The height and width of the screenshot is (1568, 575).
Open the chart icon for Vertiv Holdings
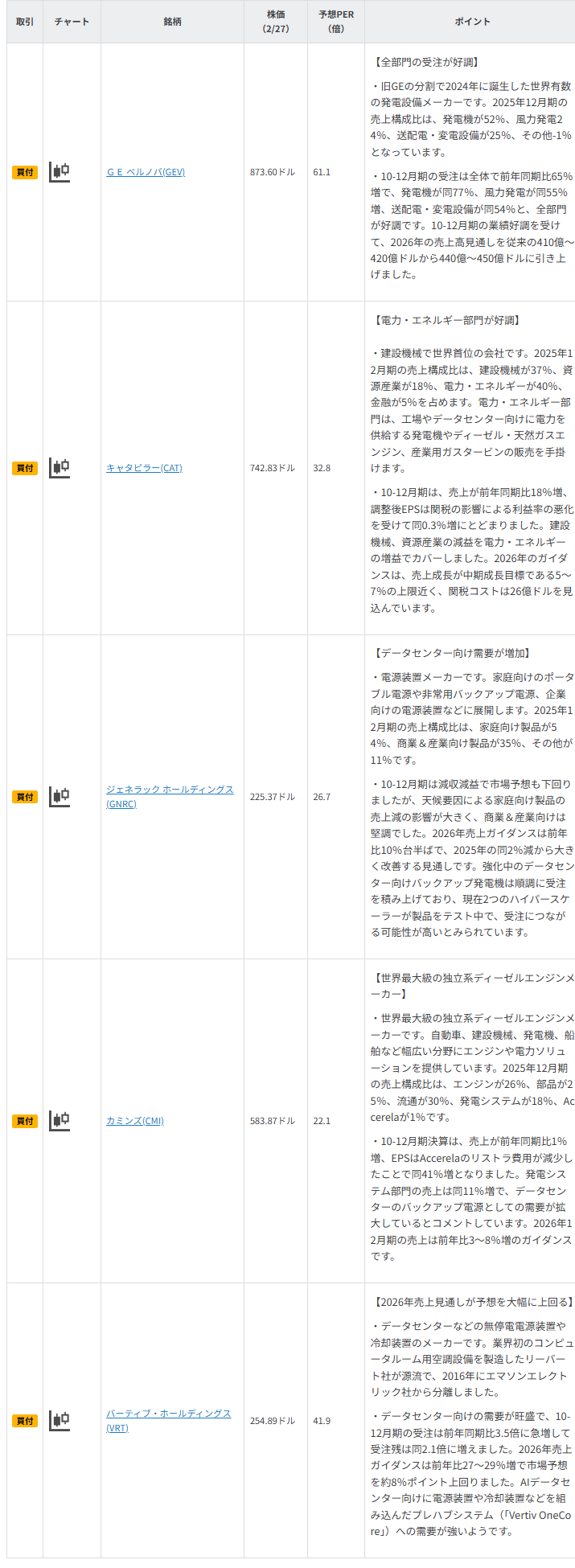(x=60, y=1421)
